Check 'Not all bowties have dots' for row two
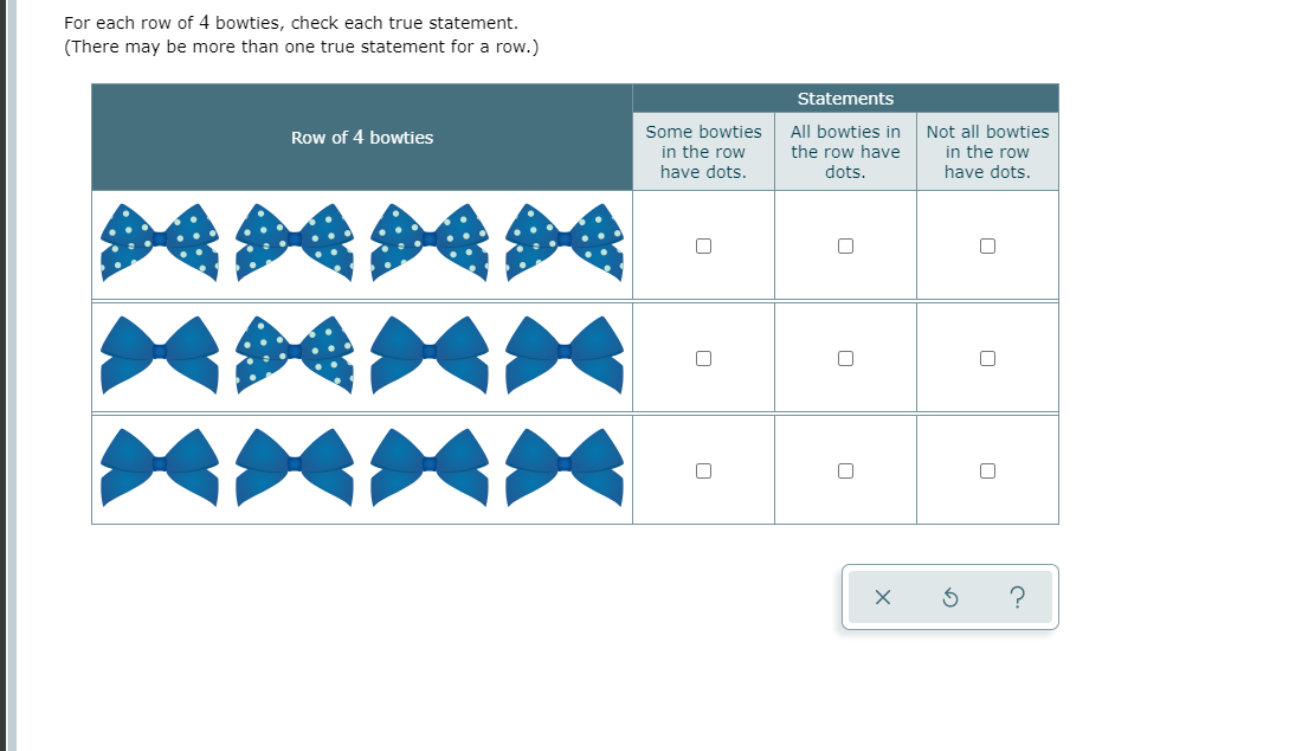Viewport: 1305px width, 751px height. point(987,356)
